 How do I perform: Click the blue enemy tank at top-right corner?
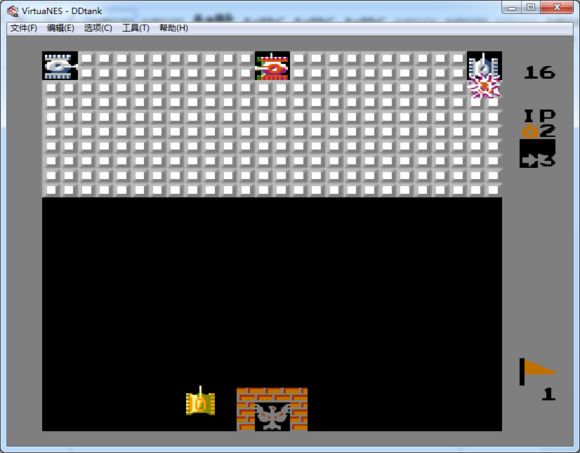484,66
